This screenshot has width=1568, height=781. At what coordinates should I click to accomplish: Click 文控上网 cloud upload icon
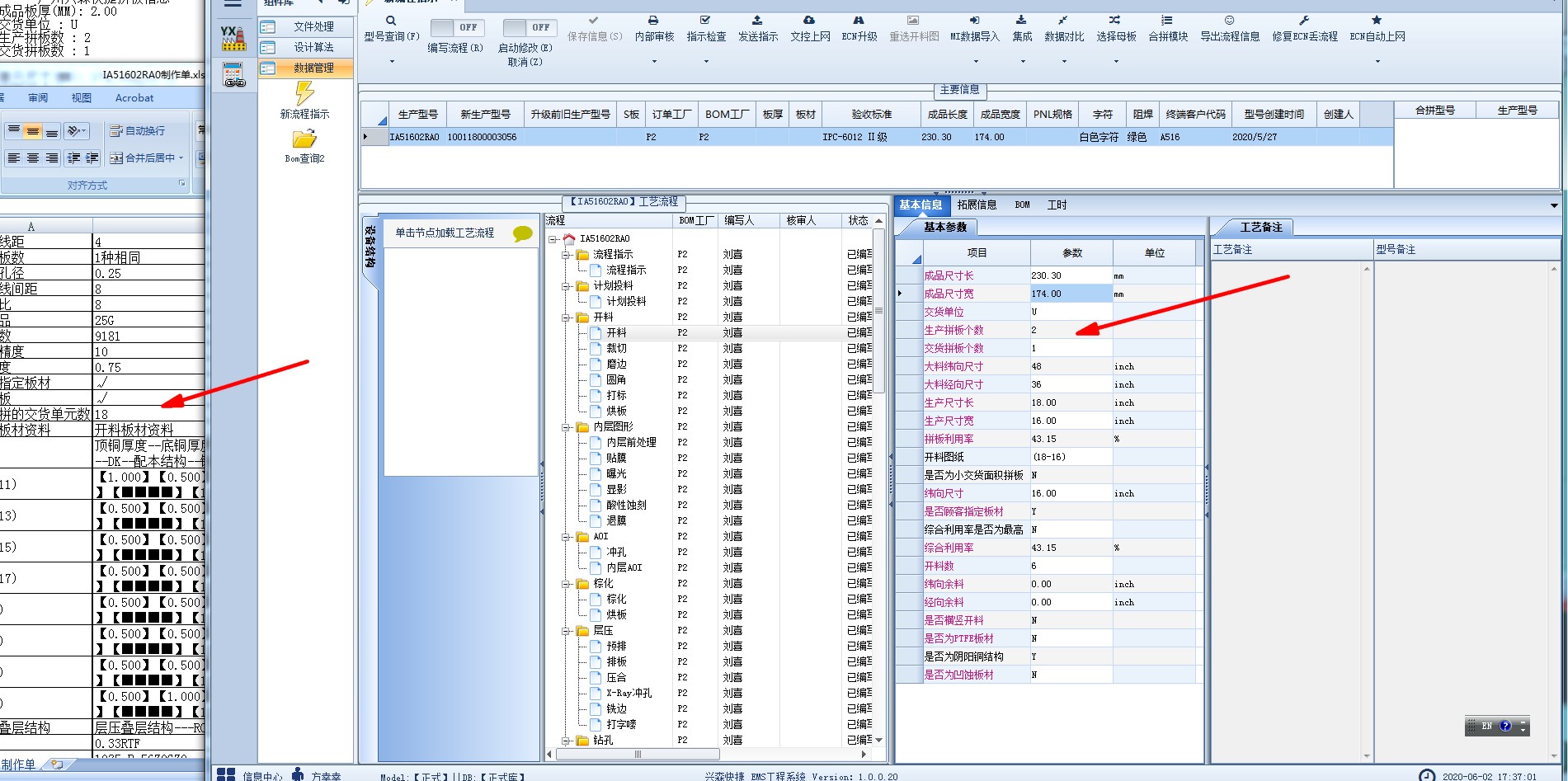pyautogui.click(x=809, y=20)
